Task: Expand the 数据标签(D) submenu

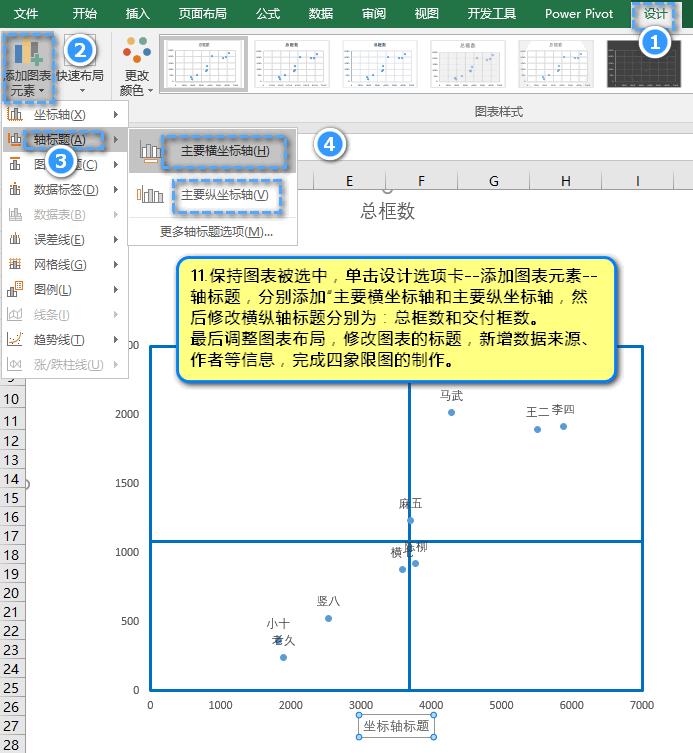Action: [66, 190]
